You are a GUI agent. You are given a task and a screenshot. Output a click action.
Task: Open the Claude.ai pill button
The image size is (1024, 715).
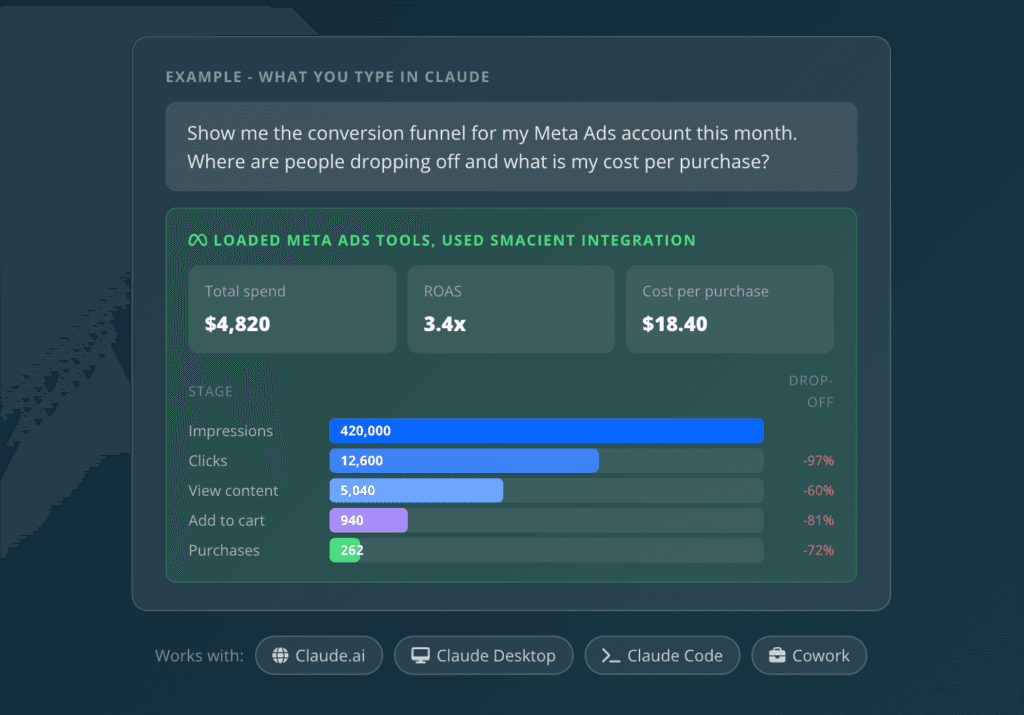[x=319, y=656]
